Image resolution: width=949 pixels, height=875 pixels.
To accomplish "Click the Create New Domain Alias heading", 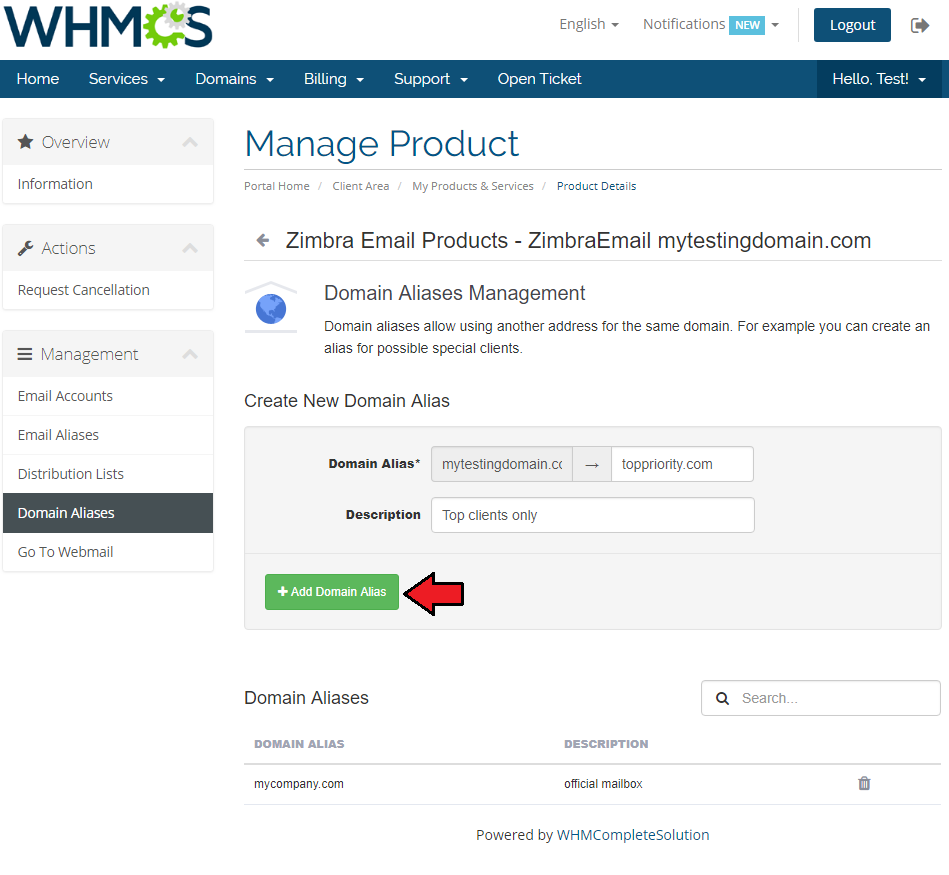I will click(x=347, y=401).
